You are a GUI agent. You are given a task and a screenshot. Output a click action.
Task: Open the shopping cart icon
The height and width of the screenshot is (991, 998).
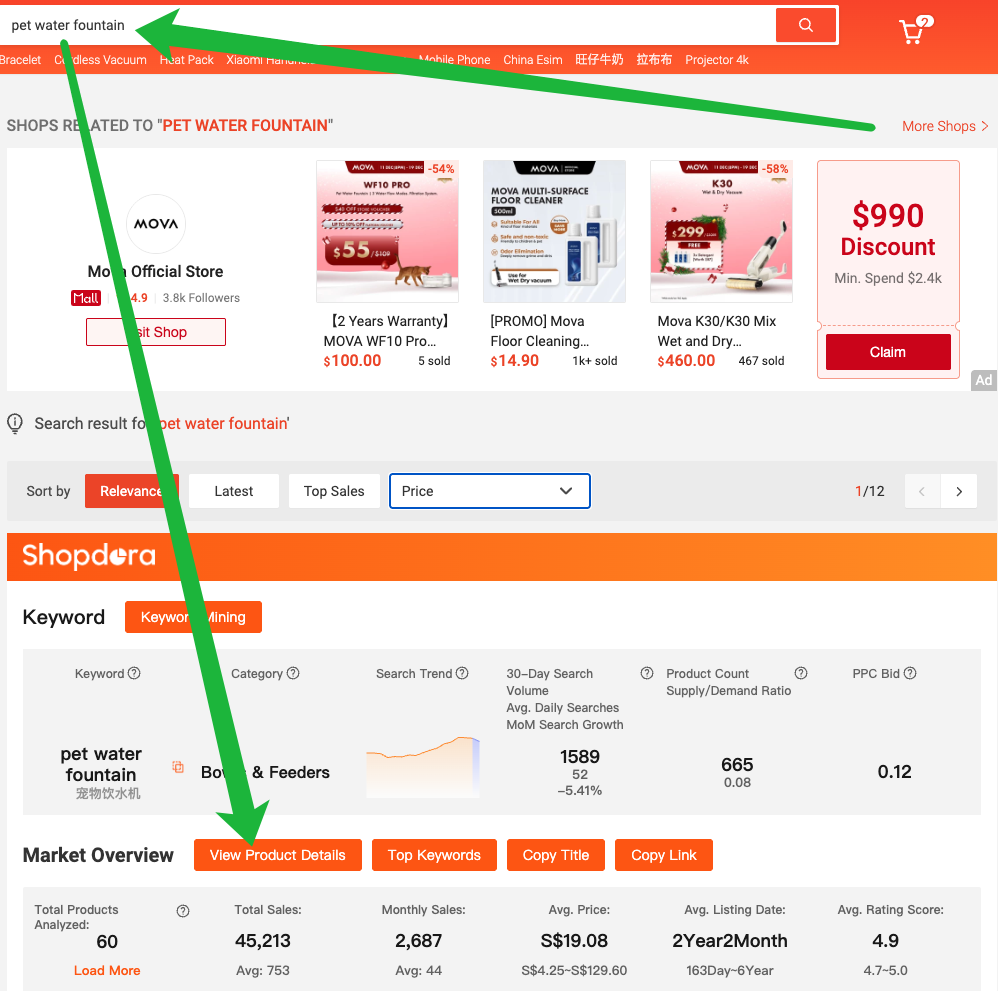pyautogui.click(x=915, y=30)
